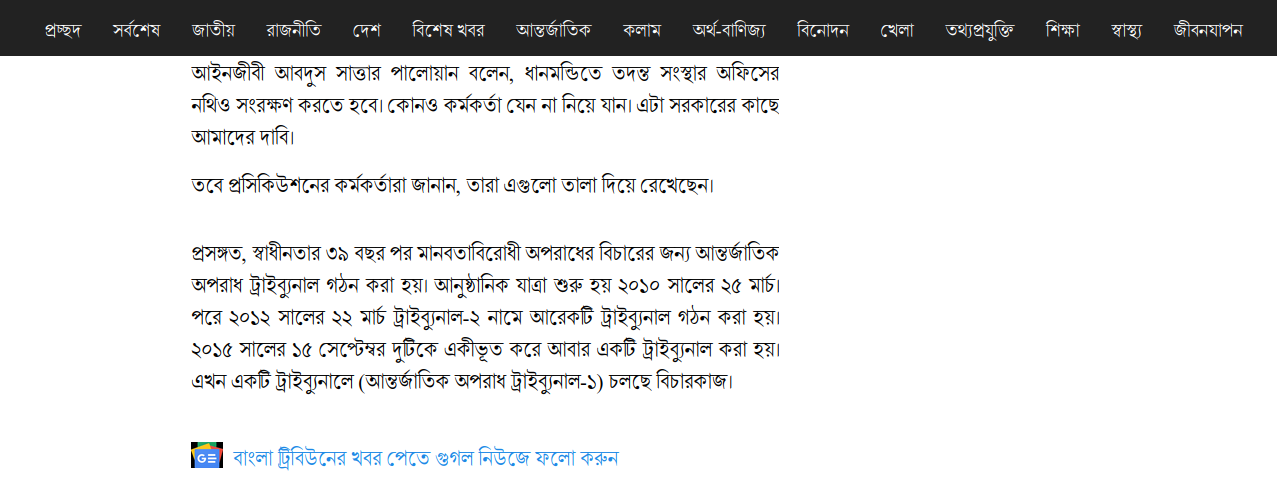Select the স্বাস্থ্য menu item

[x=1127, y=29]
